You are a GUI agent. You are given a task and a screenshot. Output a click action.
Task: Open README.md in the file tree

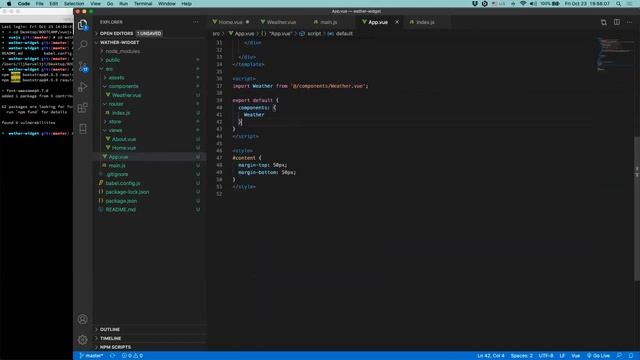coord(120,210)
